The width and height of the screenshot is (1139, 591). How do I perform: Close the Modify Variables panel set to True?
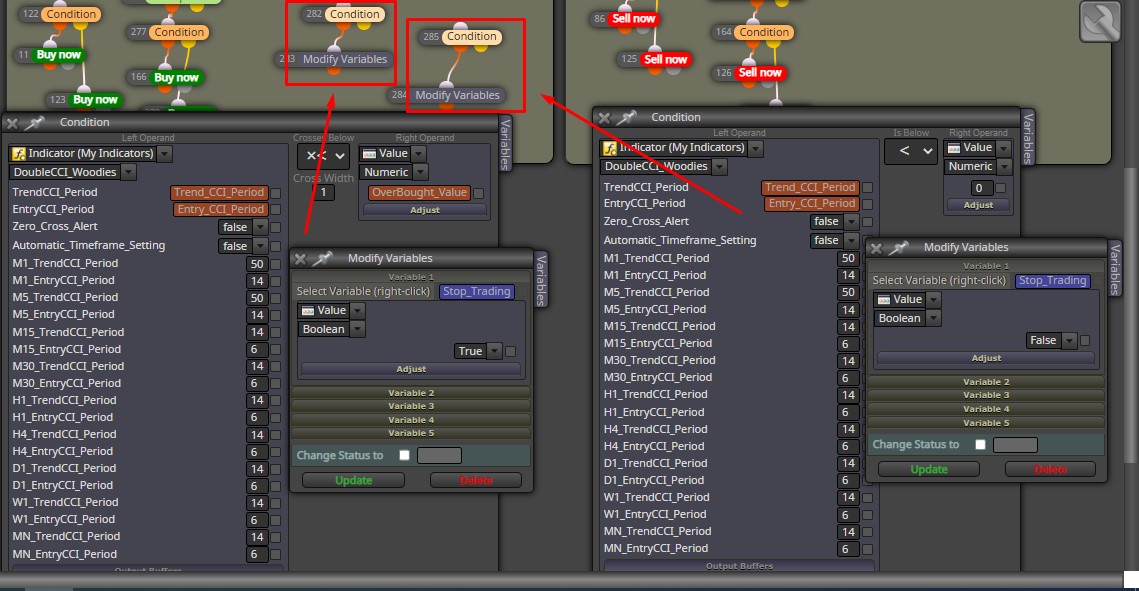[301, 258]
